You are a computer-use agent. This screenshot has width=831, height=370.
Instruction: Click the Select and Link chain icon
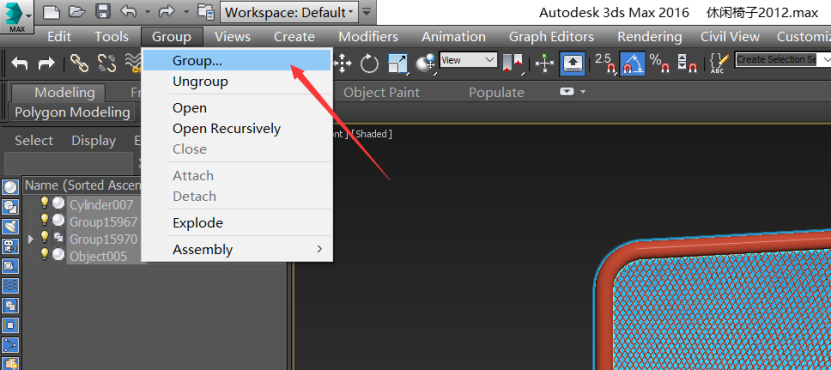tap(80, 63)
